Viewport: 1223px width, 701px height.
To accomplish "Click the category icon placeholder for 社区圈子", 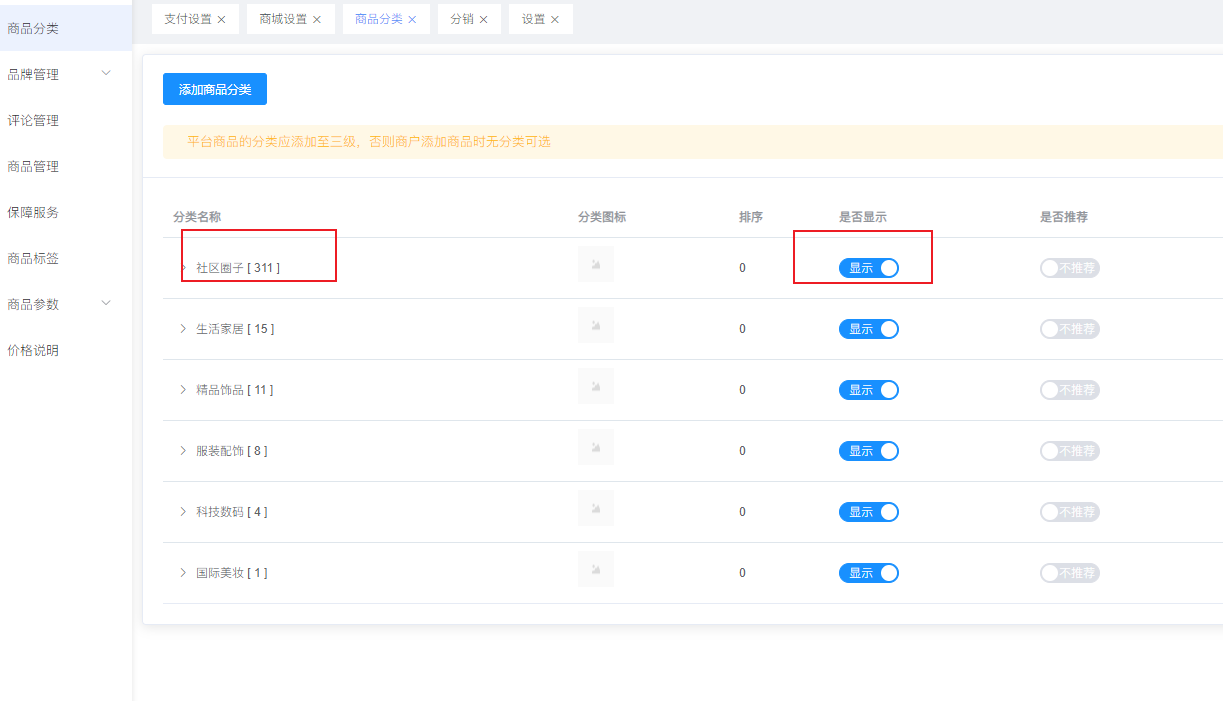I will pyautogui.click(x=596, y=265).
